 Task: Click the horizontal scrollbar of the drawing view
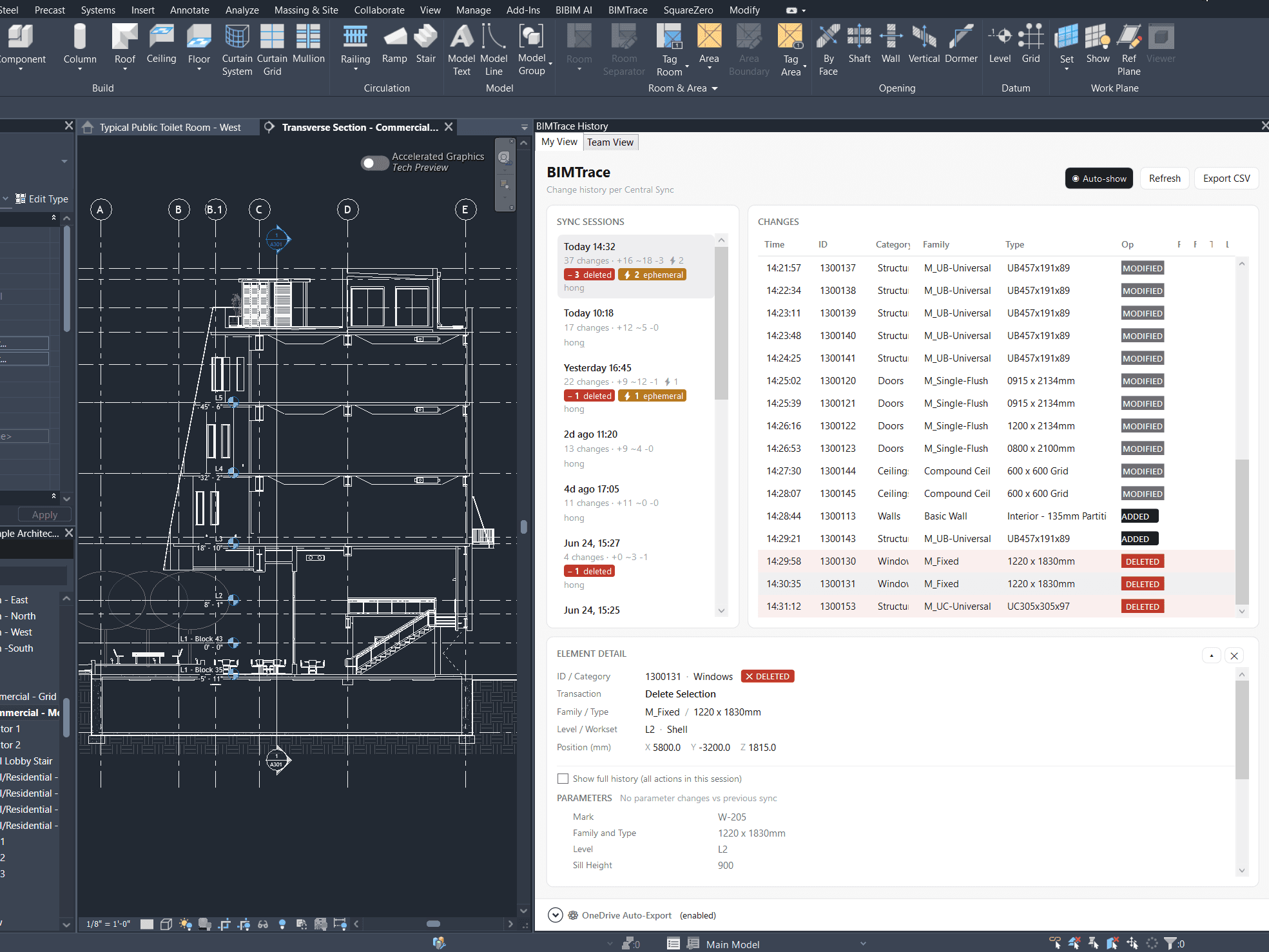433,924
